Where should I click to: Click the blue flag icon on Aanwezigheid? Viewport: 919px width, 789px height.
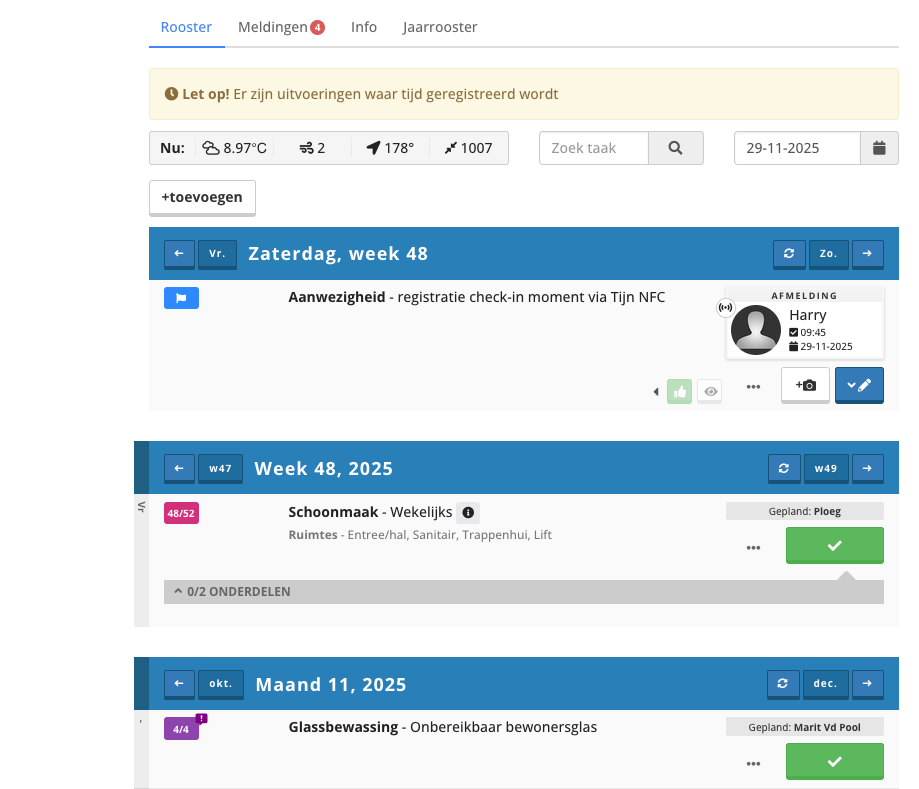point(181,297)
